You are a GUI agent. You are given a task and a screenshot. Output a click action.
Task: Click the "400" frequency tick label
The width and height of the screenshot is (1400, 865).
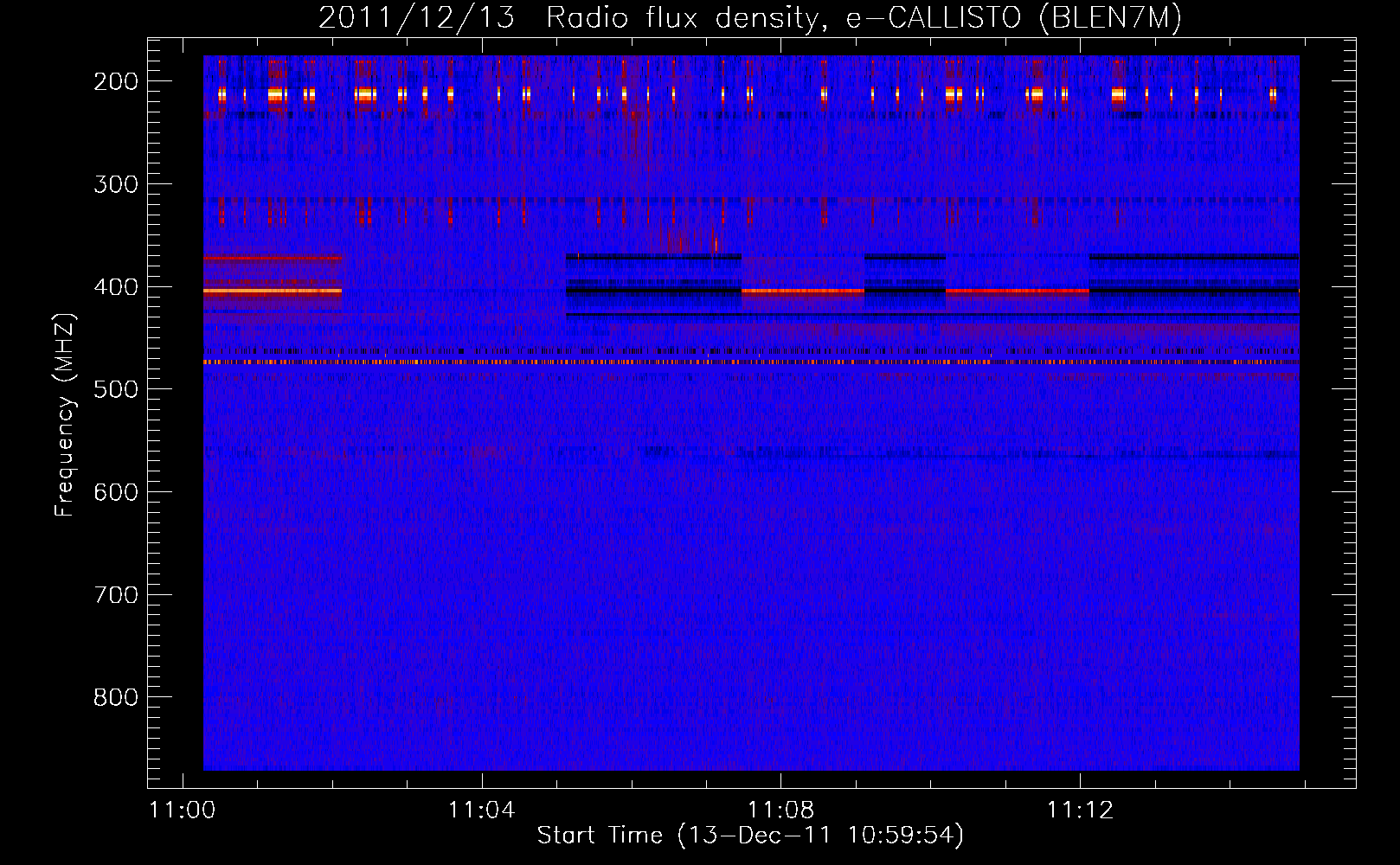(x=116, y=287)
